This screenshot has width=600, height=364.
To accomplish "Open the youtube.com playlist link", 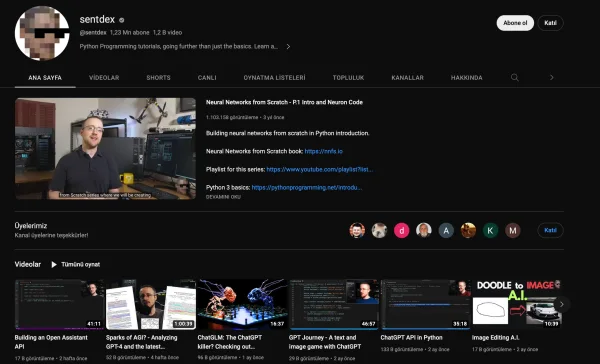I will click(x=320, y=169).
